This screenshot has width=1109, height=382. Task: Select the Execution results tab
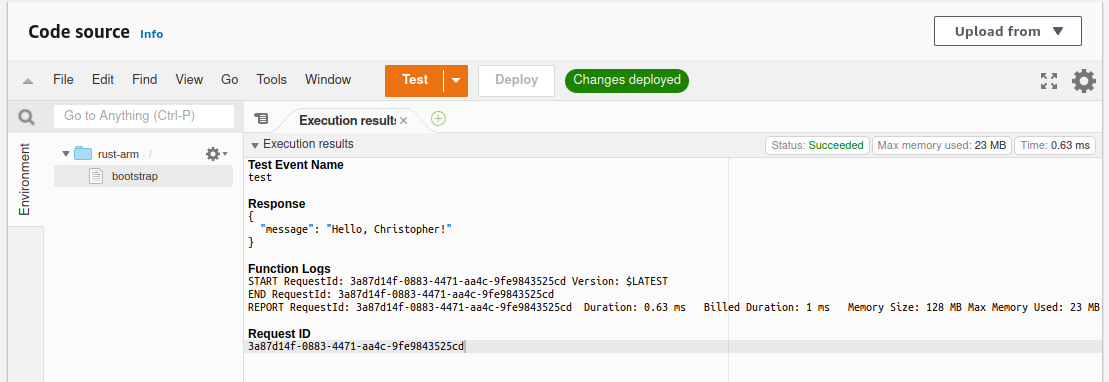(347, 120)
